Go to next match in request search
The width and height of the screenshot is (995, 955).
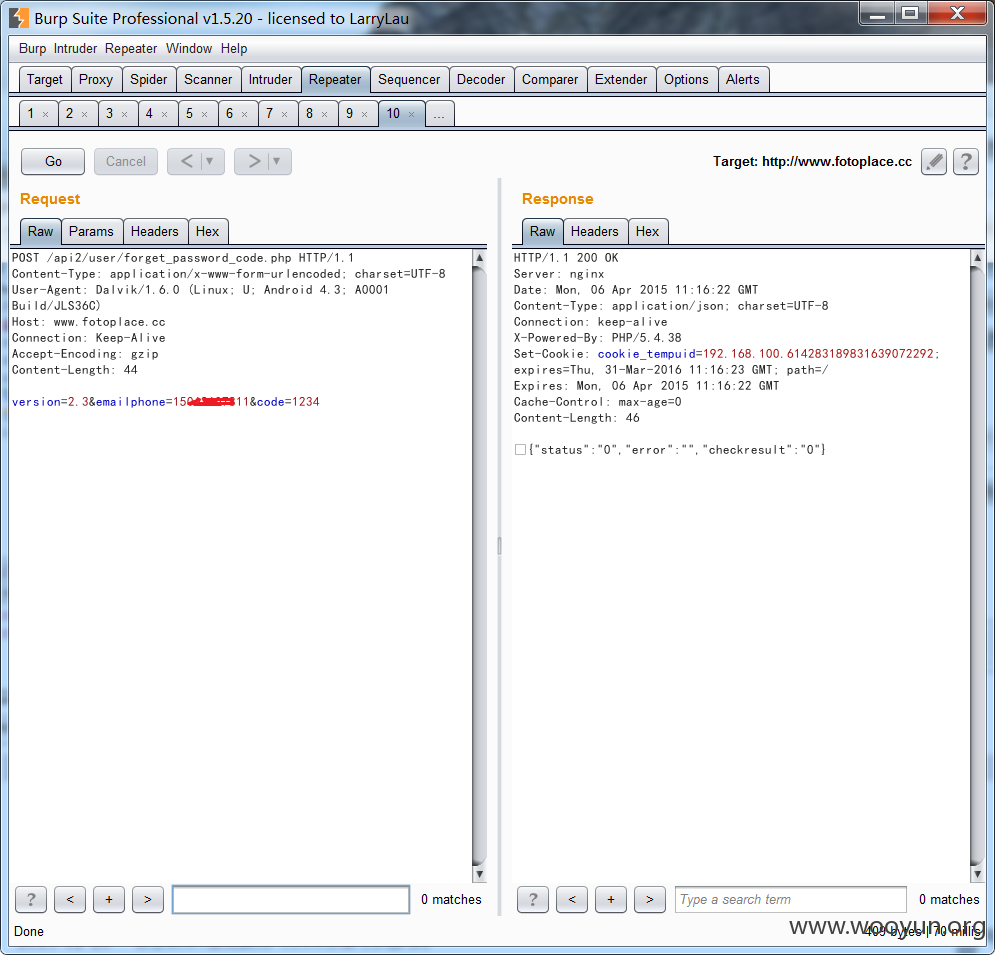click(148, 899)
